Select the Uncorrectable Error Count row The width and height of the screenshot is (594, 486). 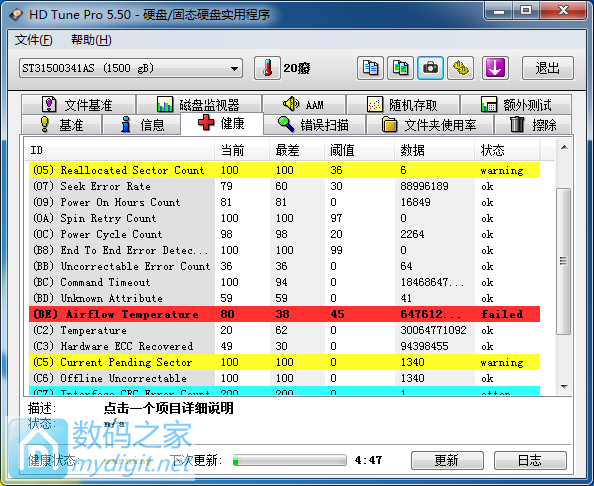(x=284, y=266)
